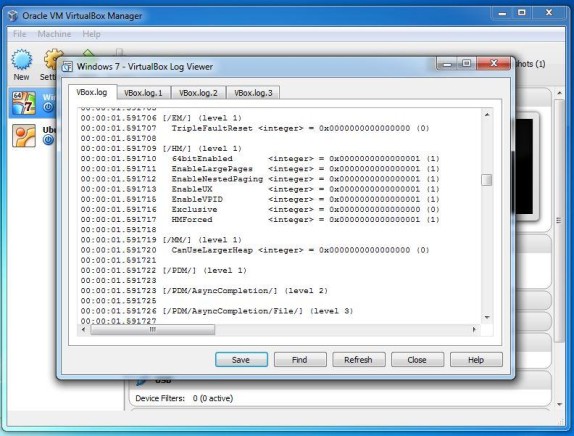Click the 64bitEnabled log line
Screen dimensions: 574x436
pos(260,159)
